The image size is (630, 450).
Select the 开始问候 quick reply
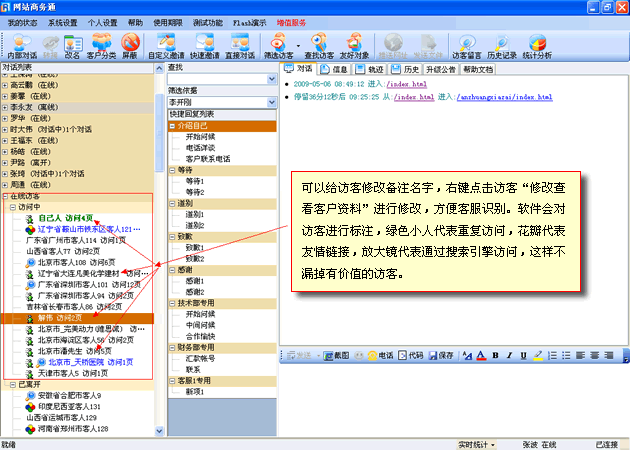pyautogui.click(x=200, y=136)
